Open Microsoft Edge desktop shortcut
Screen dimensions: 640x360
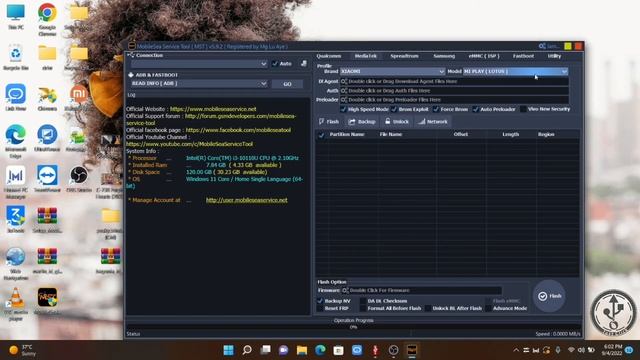point(16,141)
